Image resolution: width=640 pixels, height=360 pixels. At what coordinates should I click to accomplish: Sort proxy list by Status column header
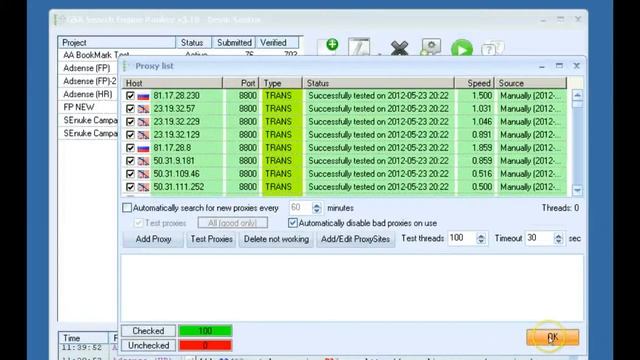point(378,83)
